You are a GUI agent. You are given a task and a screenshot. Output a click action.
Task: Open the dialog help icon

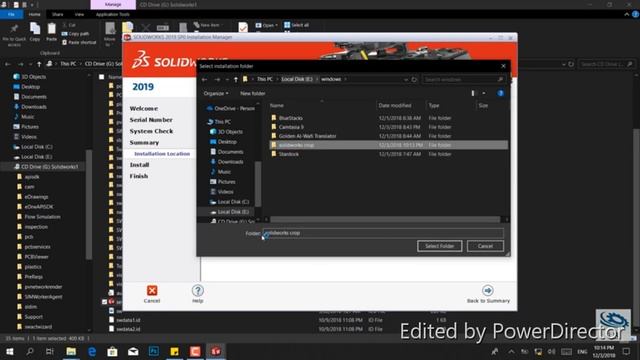click(500, 93)
